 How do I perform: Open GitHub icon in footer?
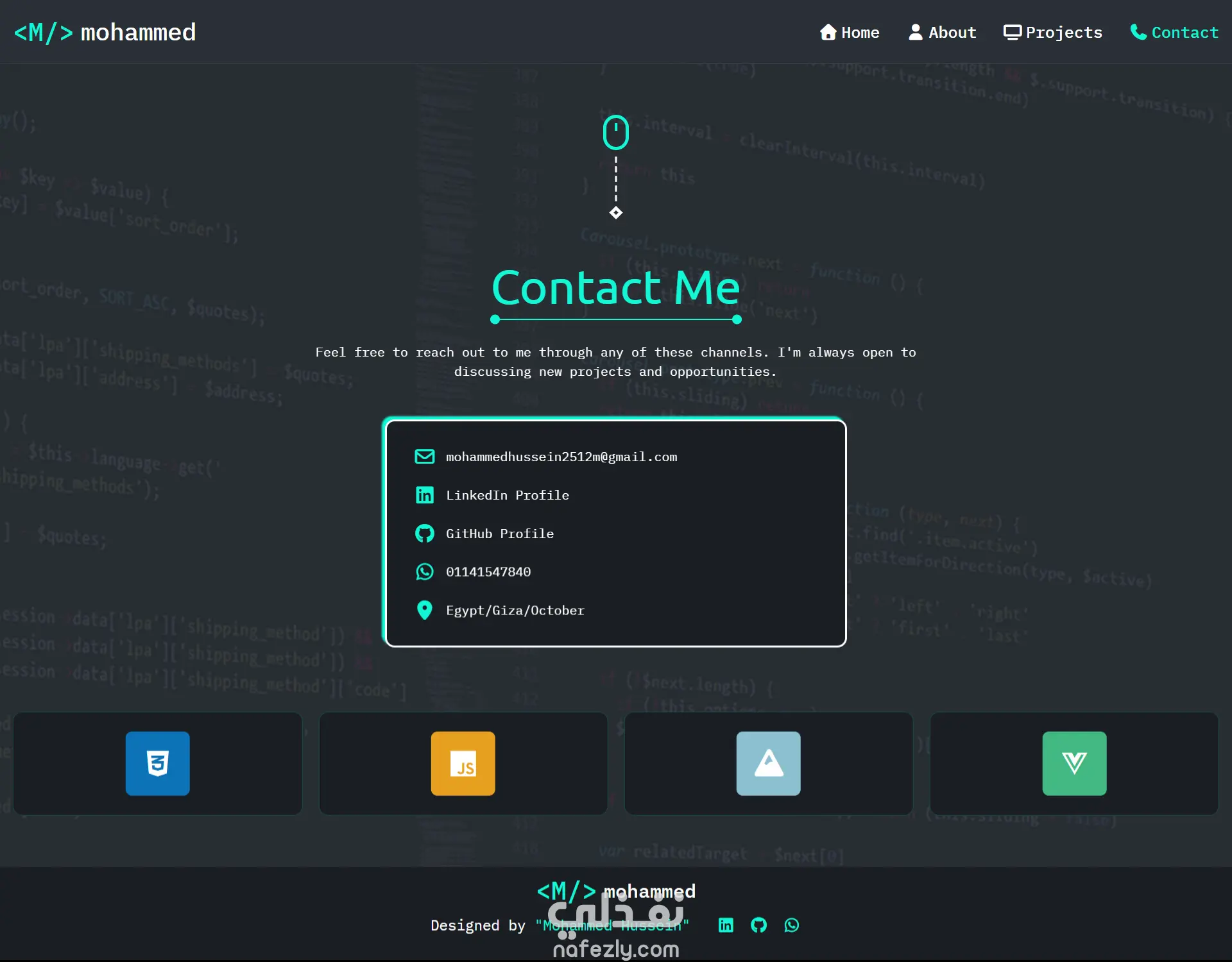(758, 925)
